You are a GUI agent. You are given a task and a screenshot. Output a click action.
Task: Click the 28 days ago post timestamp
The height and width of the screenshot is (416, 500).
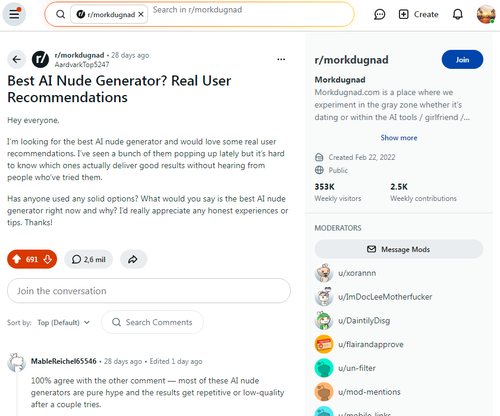pyautogui.click(x=130, y=55)
